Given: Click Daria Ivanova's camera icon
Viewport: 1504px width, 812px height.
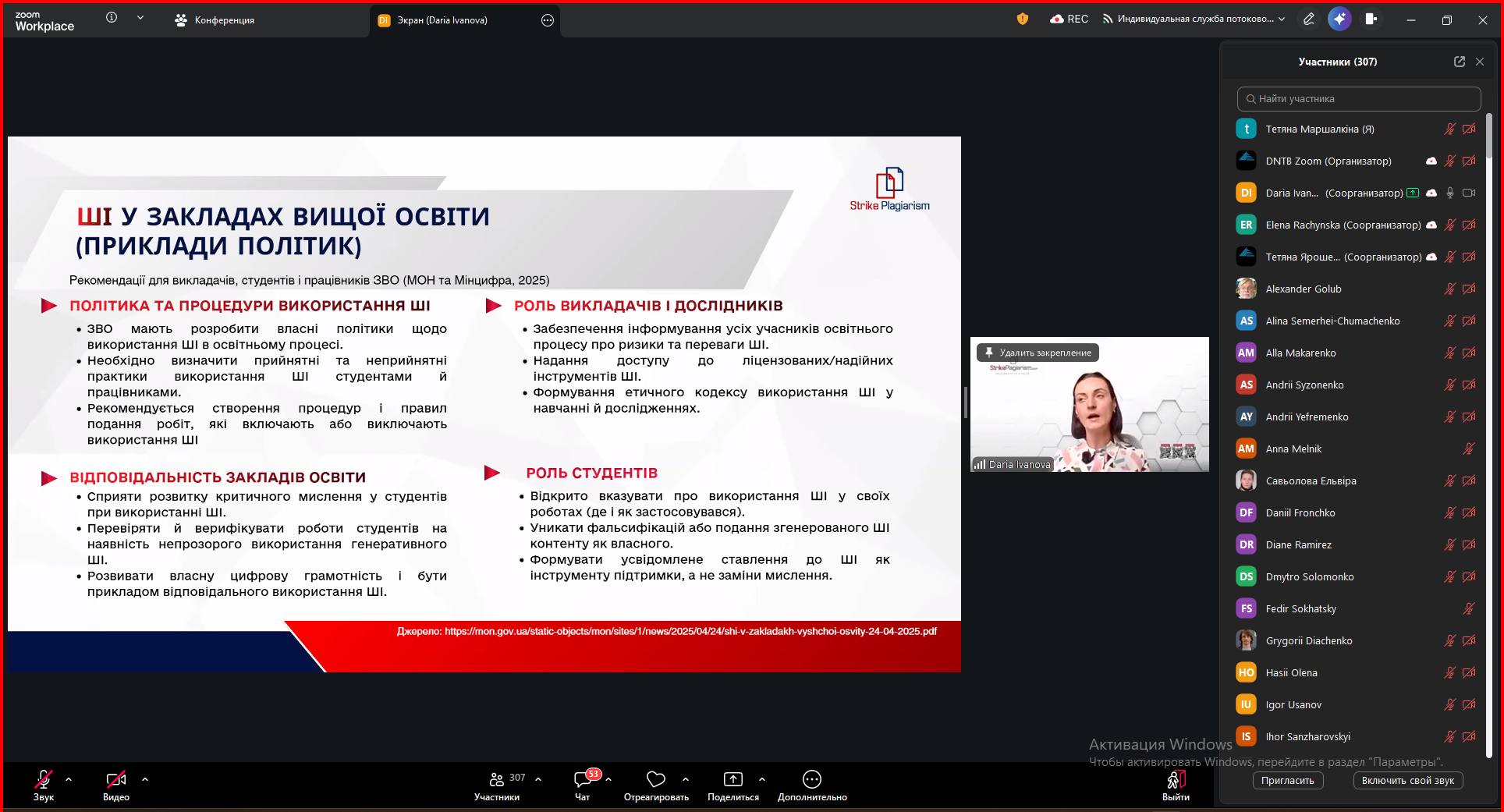Looking at the screenshot, I should [1469, 193].
